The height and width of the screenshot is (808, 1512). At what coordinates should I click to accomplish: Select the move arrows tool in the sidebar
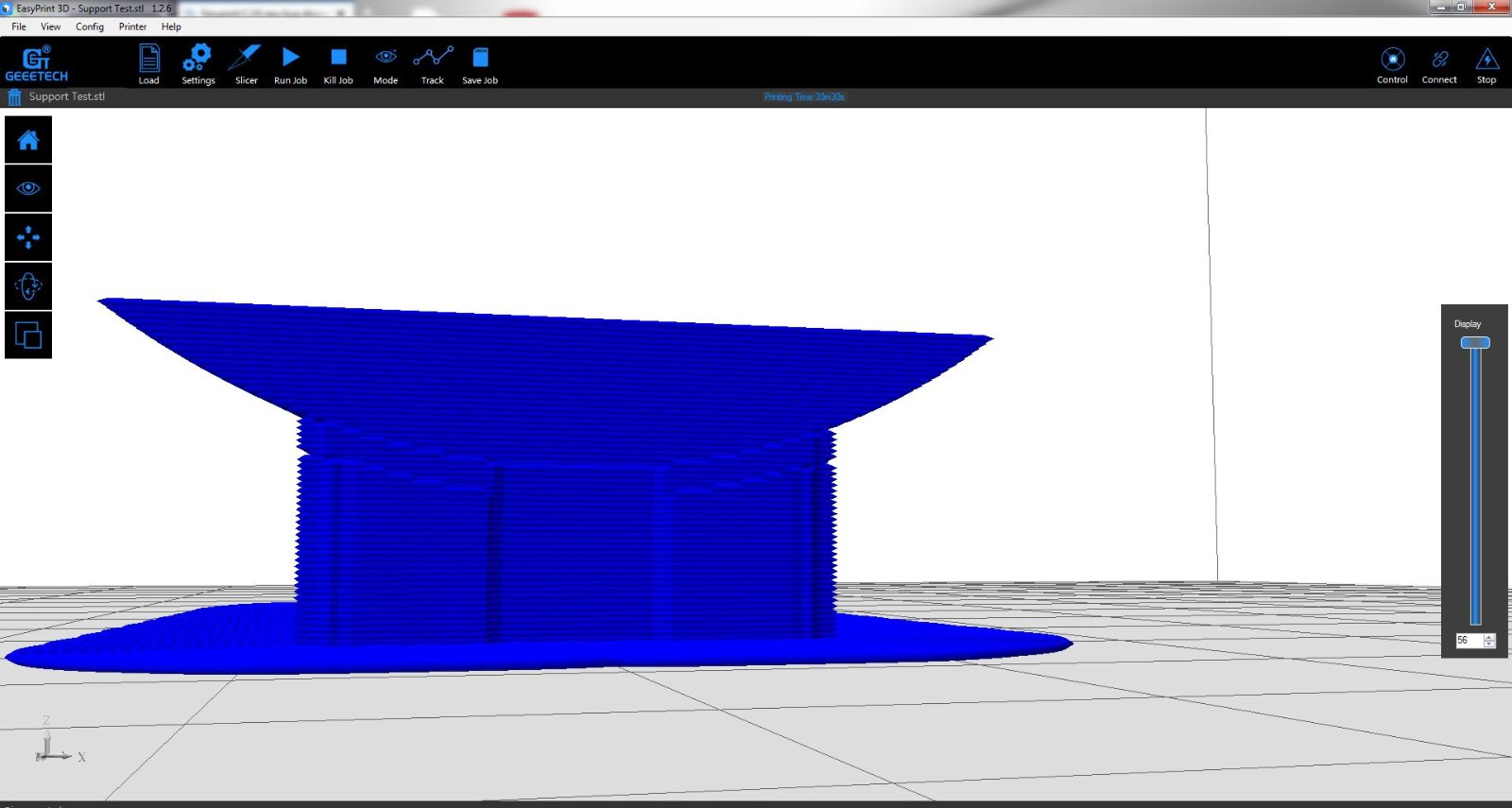28,237
